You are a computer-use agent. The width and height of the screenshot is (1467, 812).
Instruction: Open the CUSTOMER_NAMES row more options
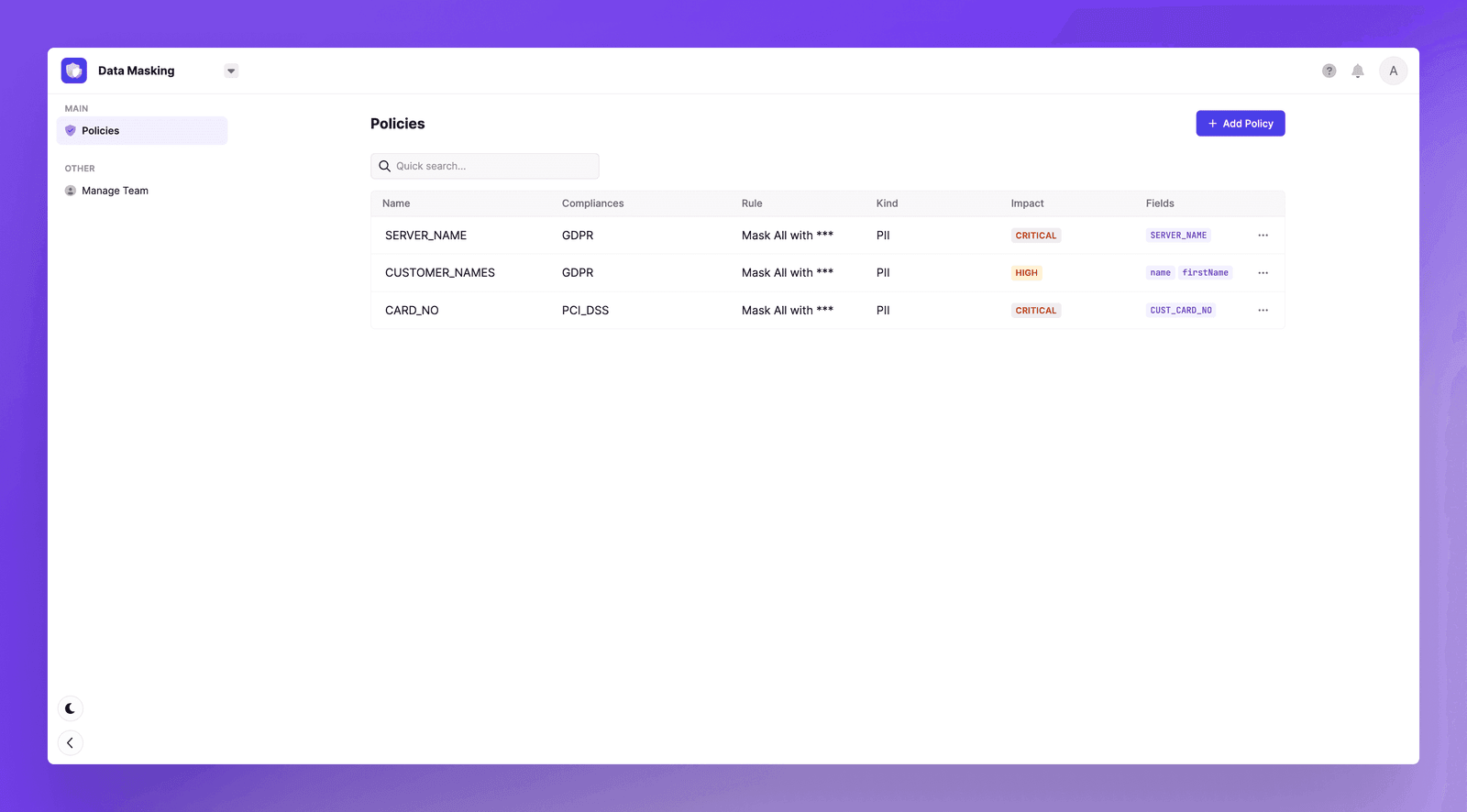[1263, 273]
